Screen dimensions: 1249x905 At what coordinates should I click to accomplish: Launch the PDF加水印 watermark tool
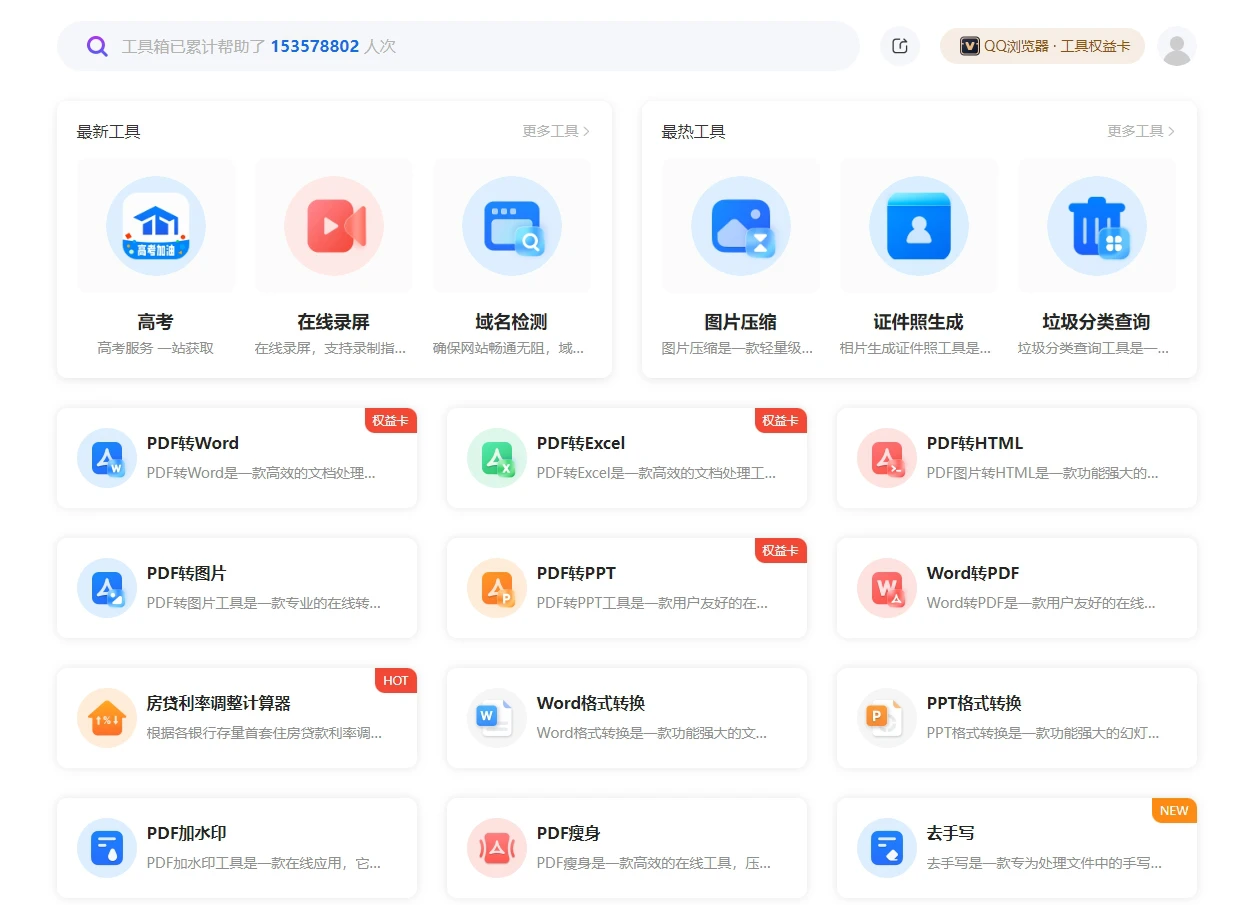[106, 848]
